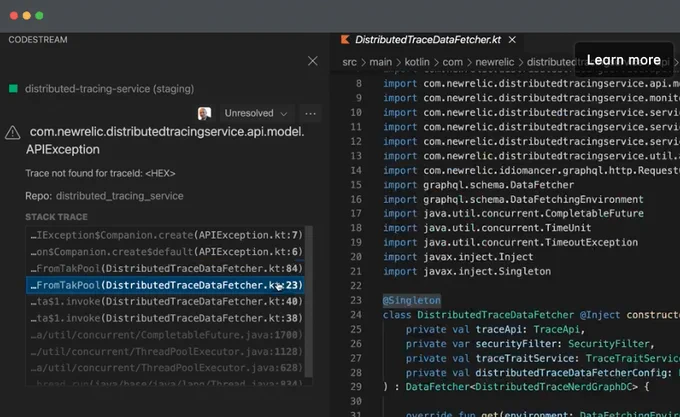Click stack frame CompletableFuture.java:1700
Image resolution: width=680 pixels, height=417 pixels.
167,335
